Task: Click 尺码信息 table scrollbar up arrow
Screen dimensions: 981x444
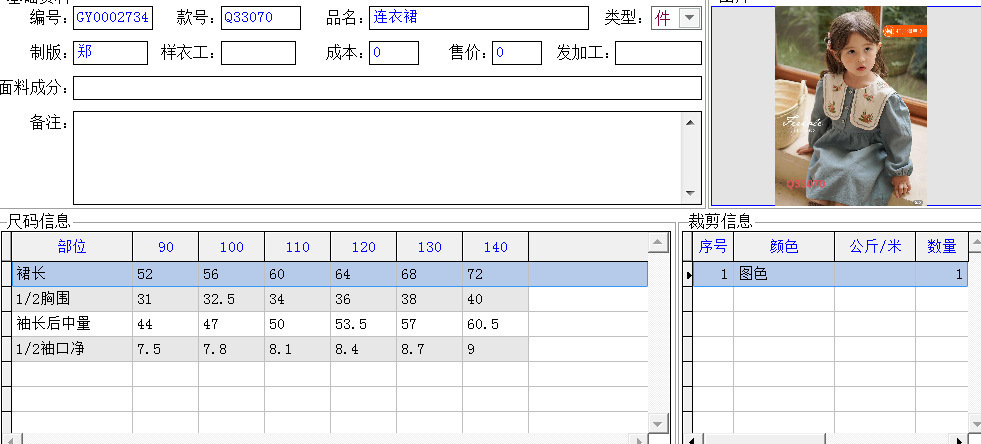Action: (658, 243)
